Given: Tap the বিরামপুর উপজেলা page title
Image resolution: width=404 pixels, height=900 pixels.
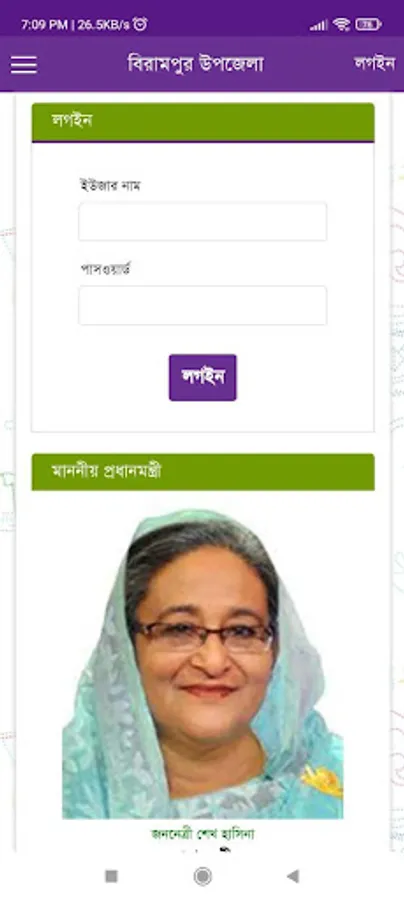Looking at the screenshot, I should pos(195,64).
